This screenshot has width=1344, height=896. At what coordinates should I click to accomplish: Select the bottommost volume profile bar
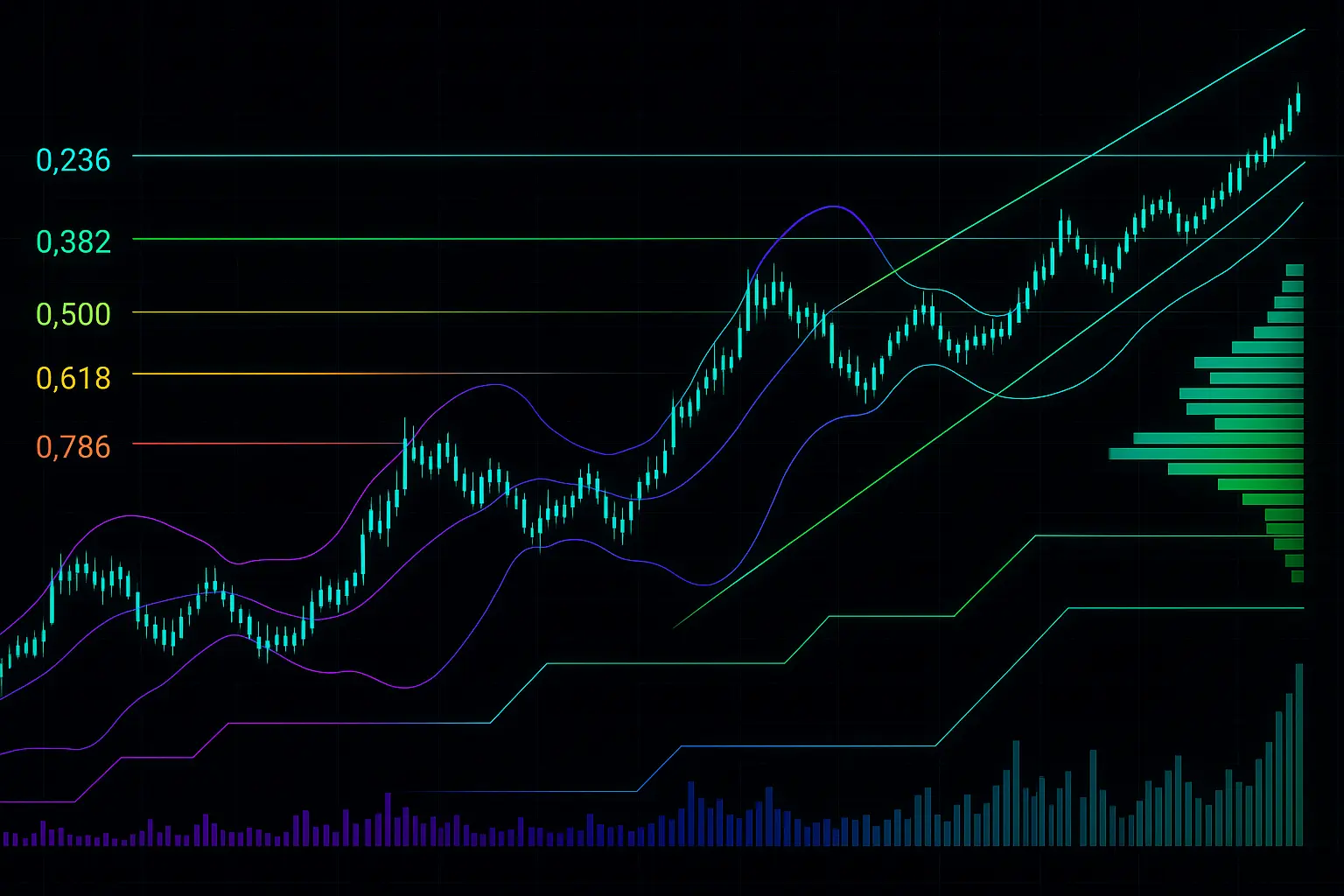(1298, 577)
